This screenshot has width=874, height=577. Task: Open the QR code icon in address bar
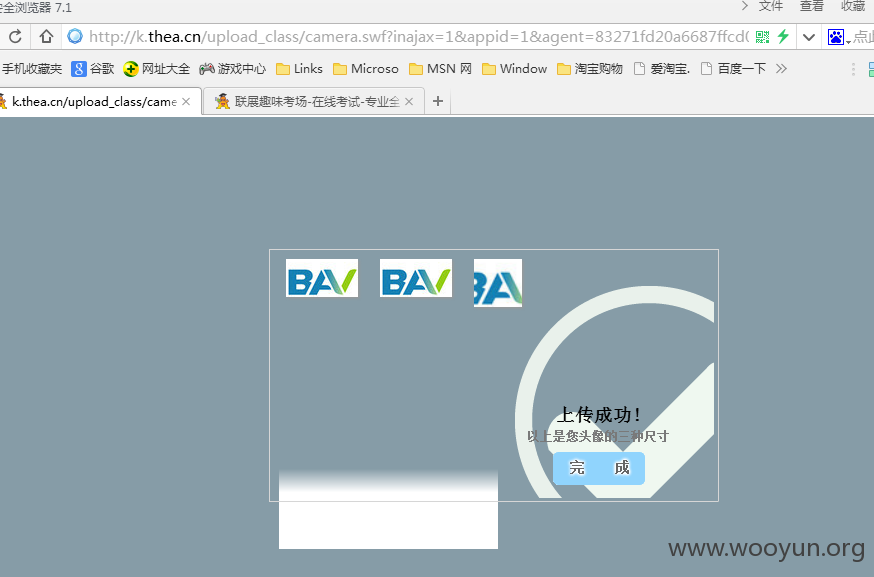tap(762, 37)
